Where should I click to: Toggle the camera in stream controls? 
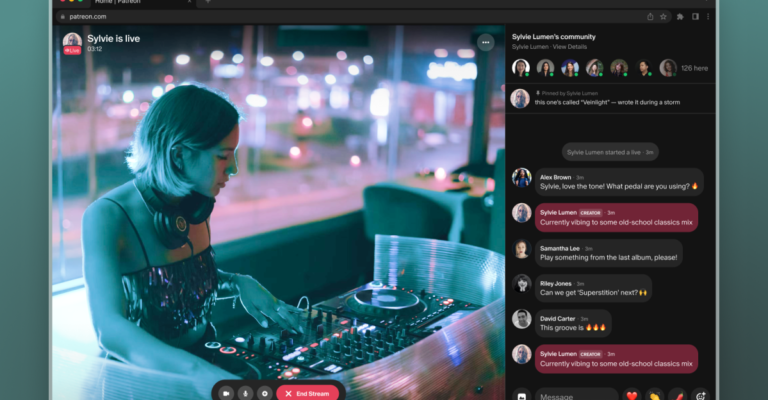pyautogui.click(x=227, y=393)
